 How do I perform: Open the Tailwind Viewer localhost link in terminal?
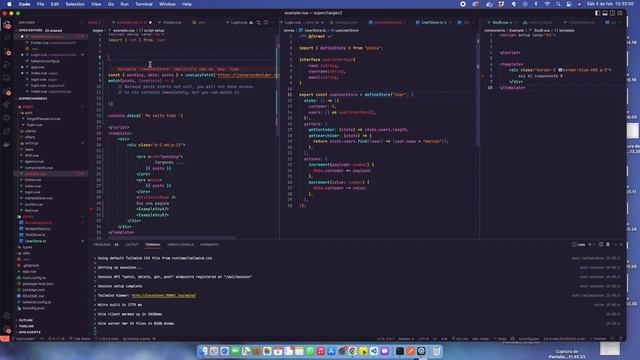click(x=164, y=296)
